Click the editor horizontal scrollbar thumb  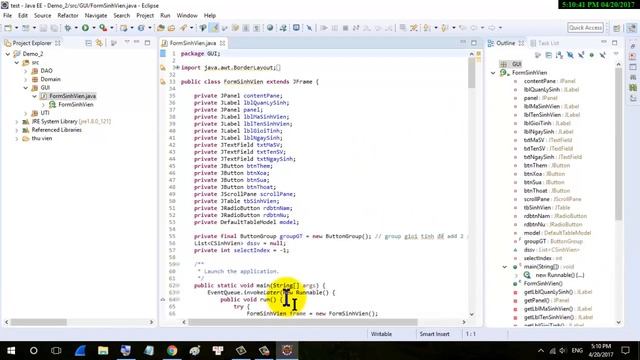pyautogui.click(x=303, y=322)
